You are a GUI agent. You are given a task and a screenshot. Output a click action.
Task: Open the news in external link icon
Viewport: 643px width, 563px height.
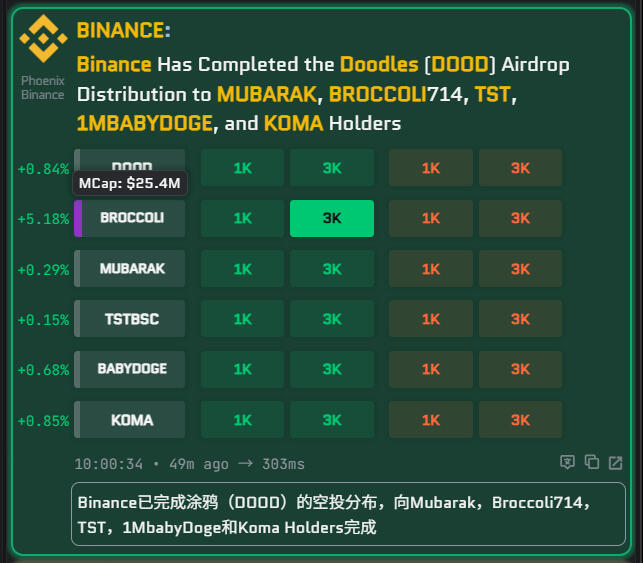[616, 462]
